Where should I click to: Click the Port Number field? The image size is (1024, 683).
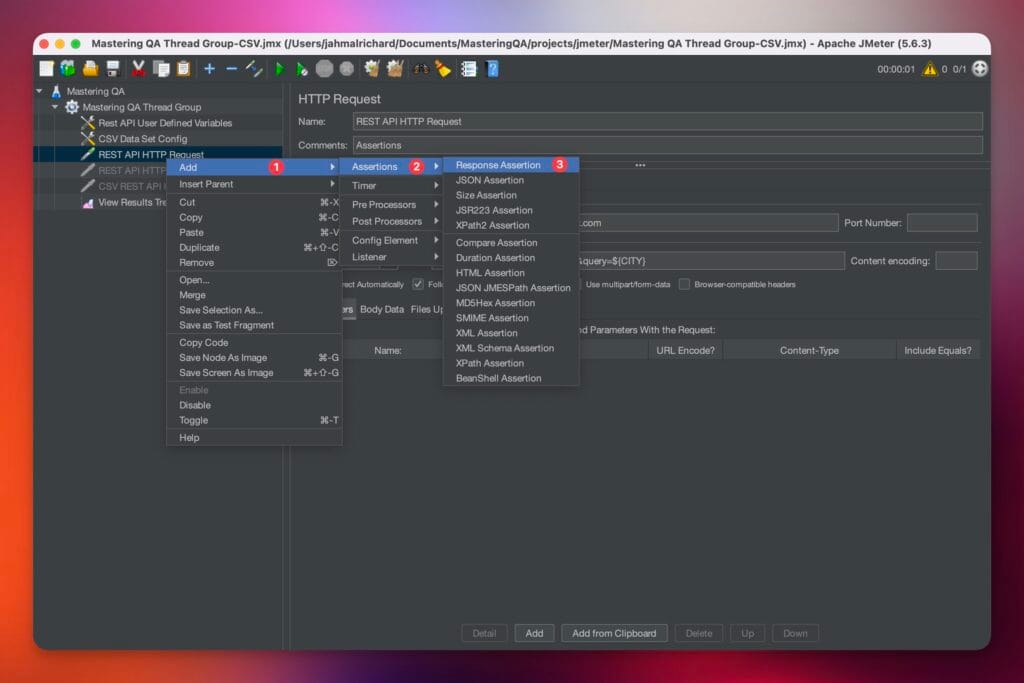[942, 223]
